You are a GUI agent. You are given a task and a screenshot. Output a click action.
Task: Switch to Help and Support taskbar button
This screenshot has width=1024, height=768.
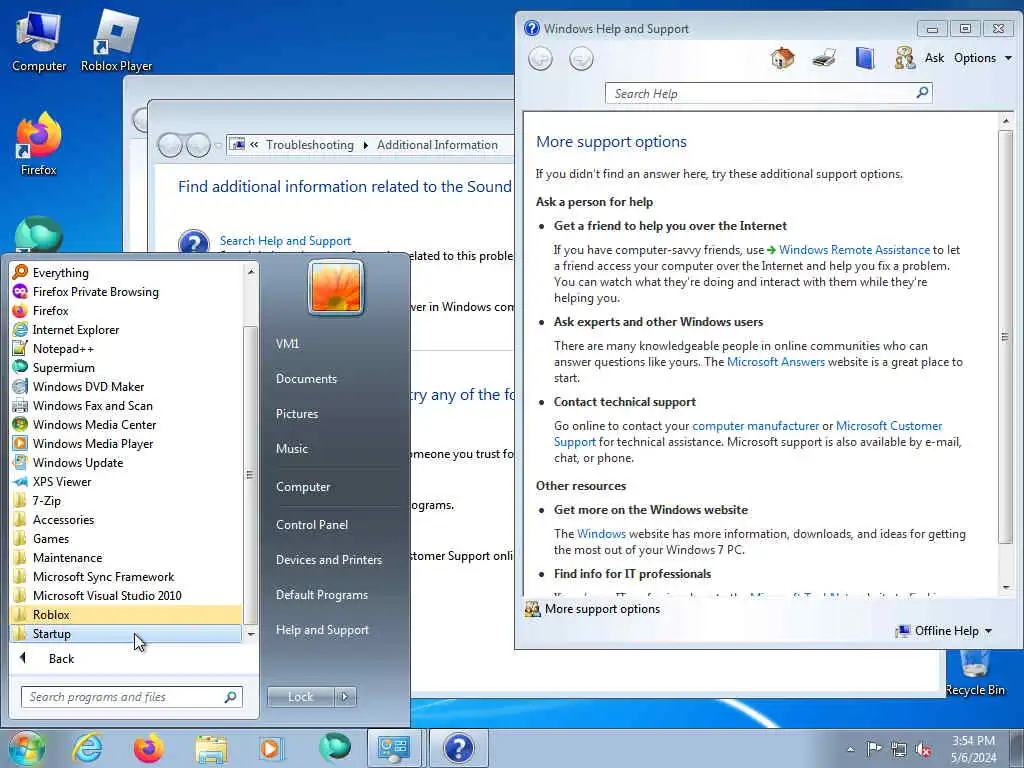(458, 748)
